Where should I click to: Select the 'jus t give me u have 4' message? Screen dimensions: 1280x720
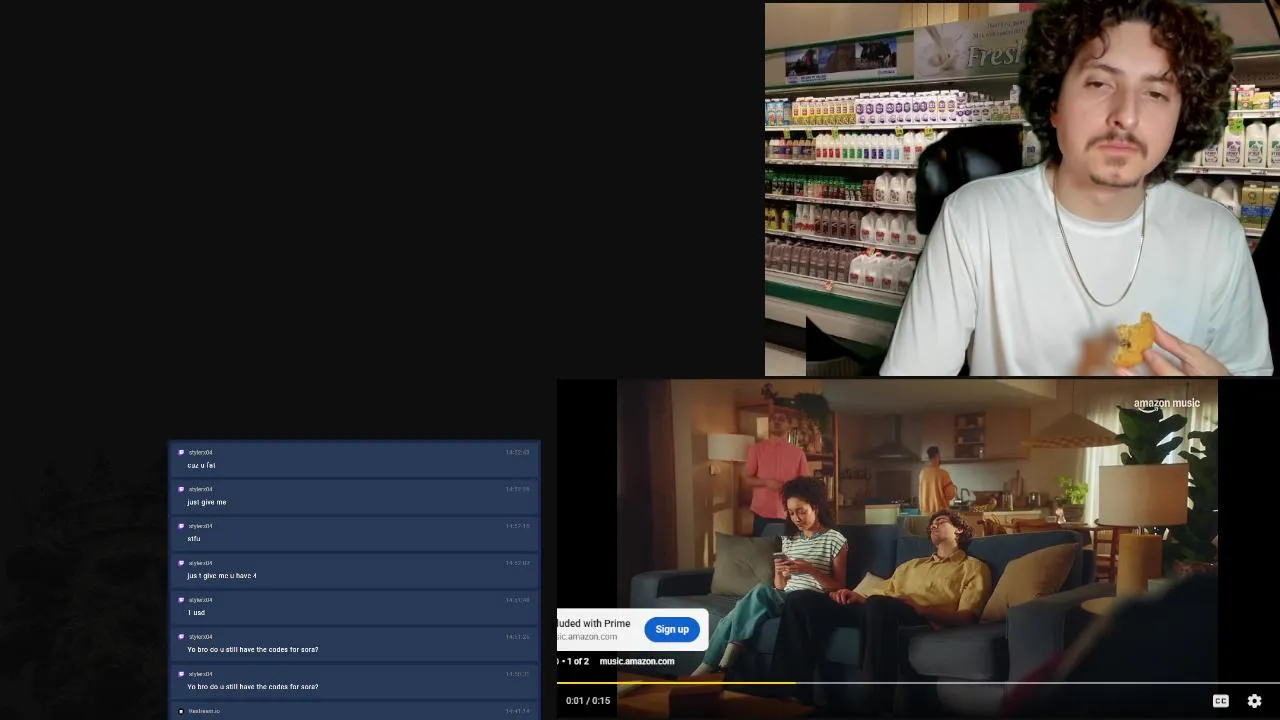(x=354, y=570)
